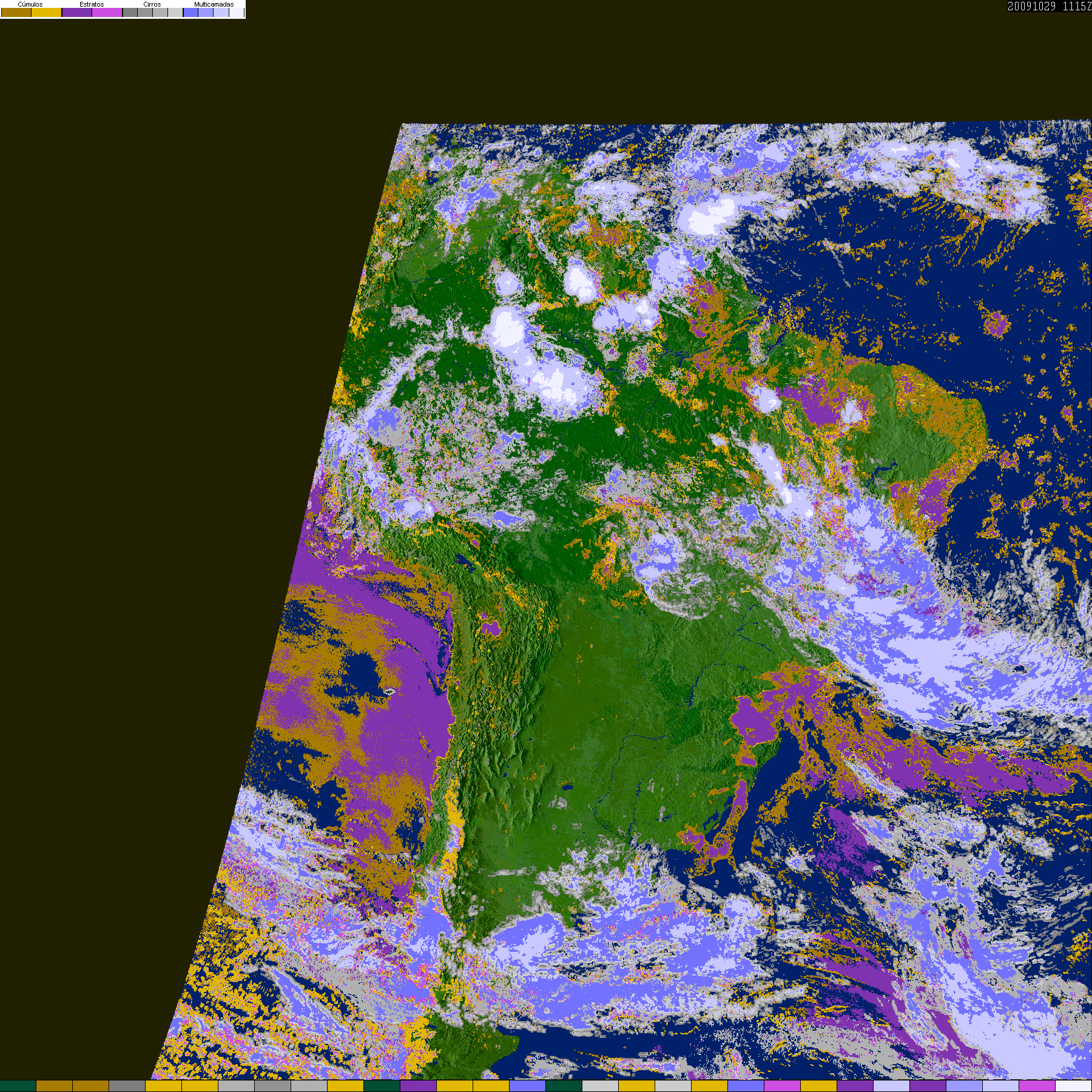Click the lightest gray Cirros swatch
The height and width of the screenshot is (1092, 1092).
[175, 13]
